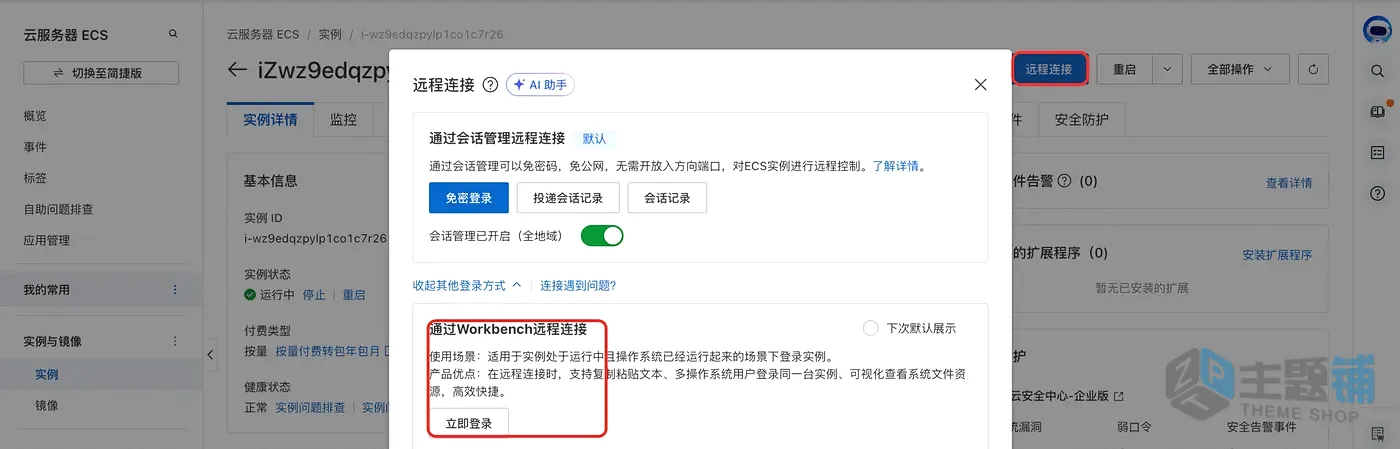The width and height of the screenshot is (1400, 449).
Task: Open 应用管理 in the sidebar
Action: pos(47,240)
